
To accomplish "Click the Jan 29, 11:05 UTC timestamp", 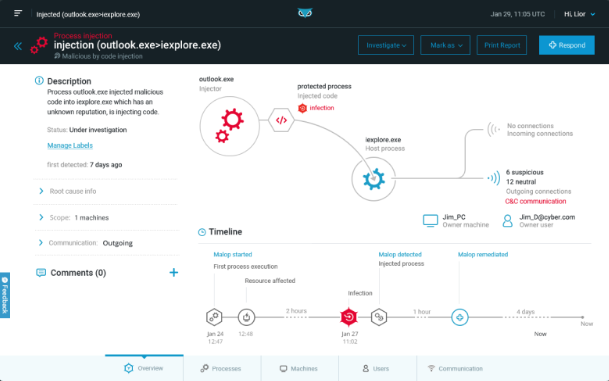I will (x=518, y=14).
